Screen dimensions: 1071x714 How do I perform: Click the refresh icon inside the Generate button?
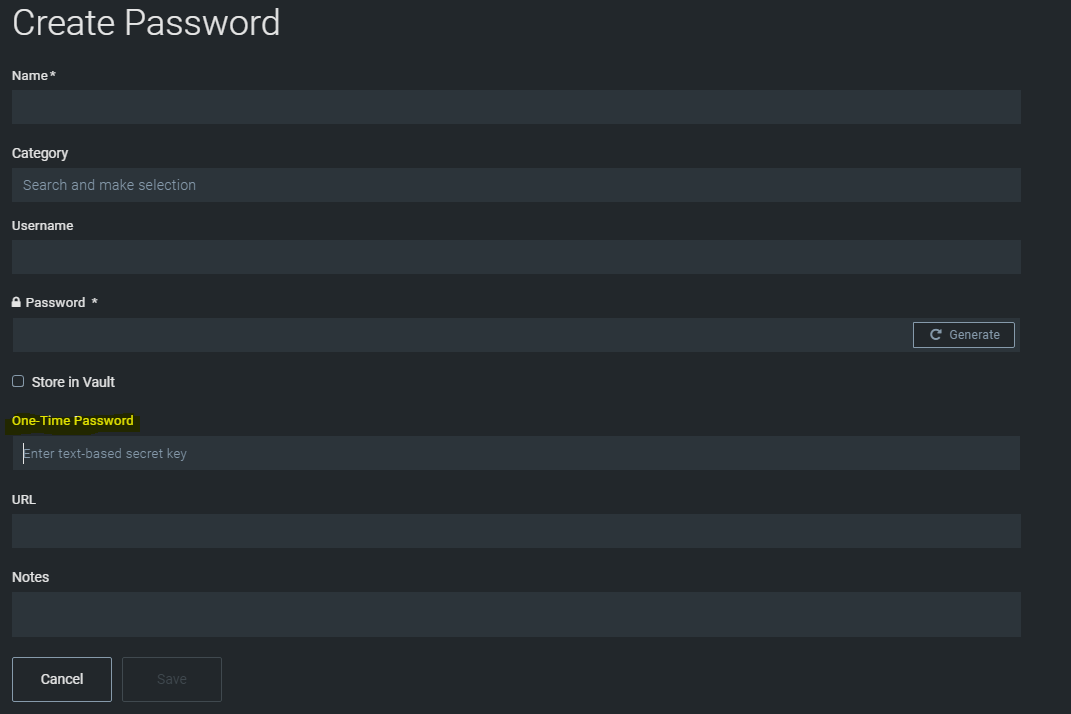click(x=936, y=334)
